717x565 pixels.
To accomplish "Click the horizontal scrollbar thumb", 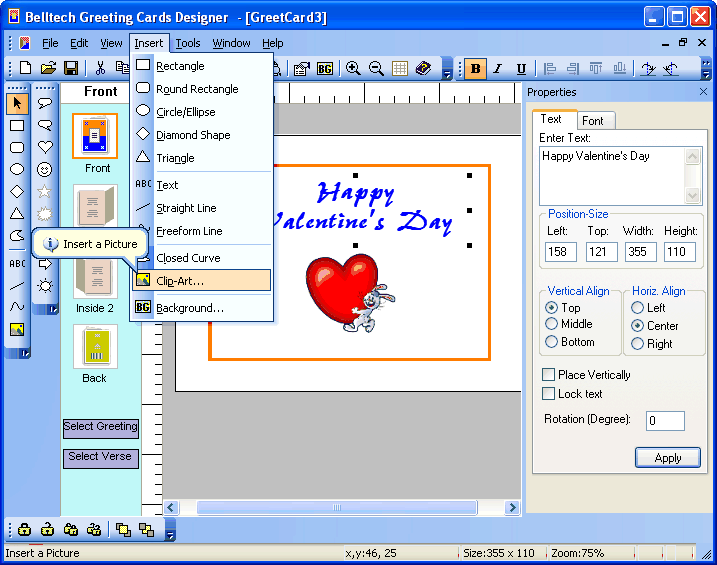I will point(337,507).
